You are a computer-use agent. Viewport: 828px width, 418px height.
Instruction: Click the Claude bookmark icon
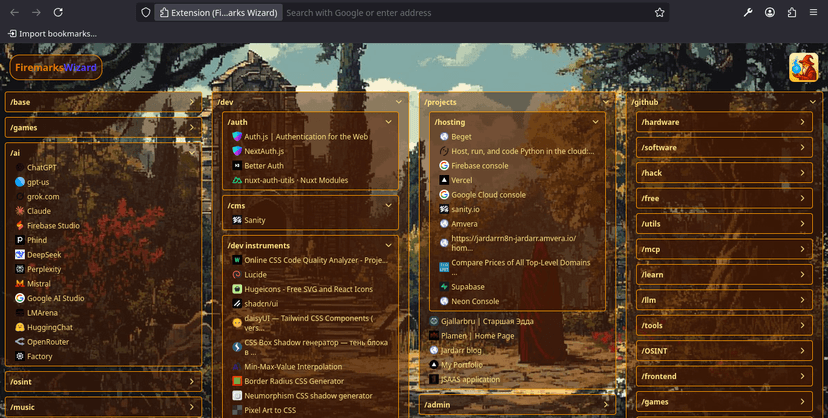[20, 211]
